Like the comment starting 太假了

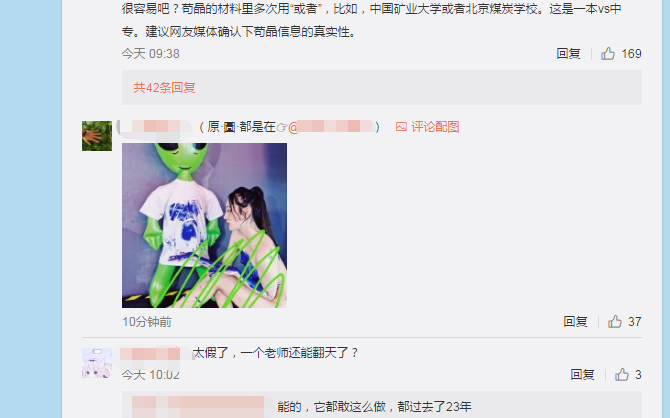622,375
